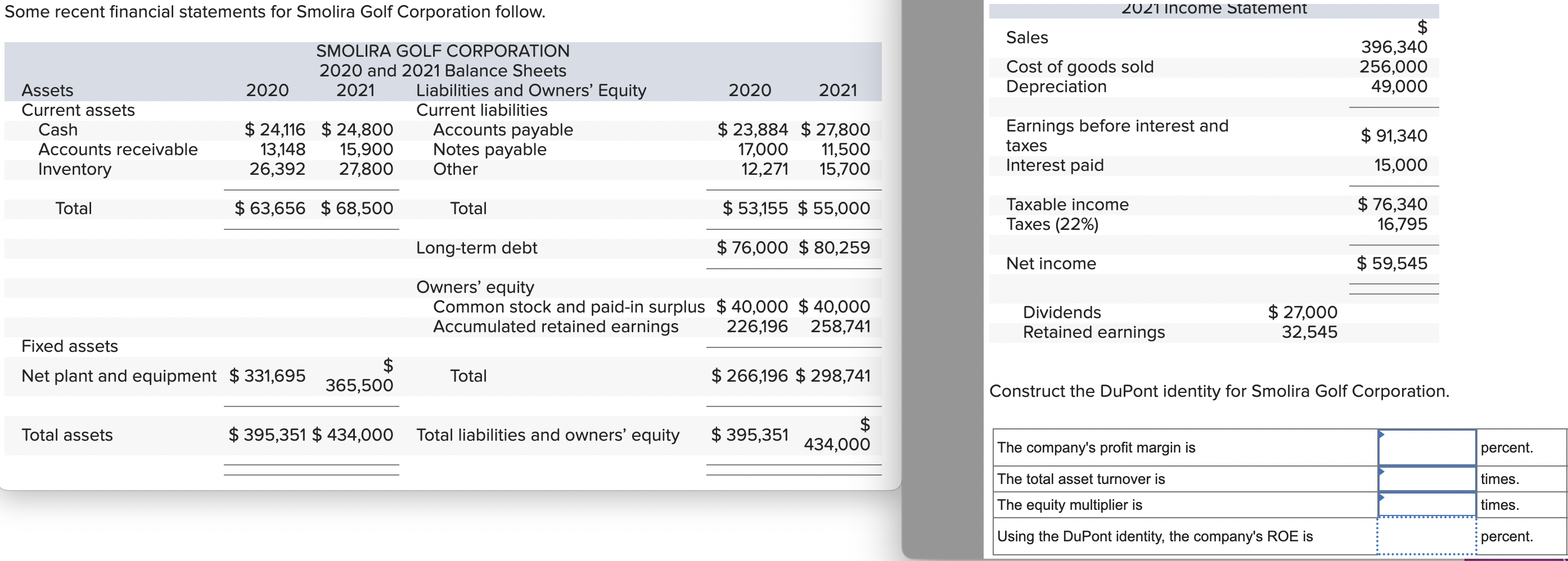This screenshot has width=1568, height=561.
Task: Select the 2021 Long-term debt value $ 80,259
Action: [834, 248]
